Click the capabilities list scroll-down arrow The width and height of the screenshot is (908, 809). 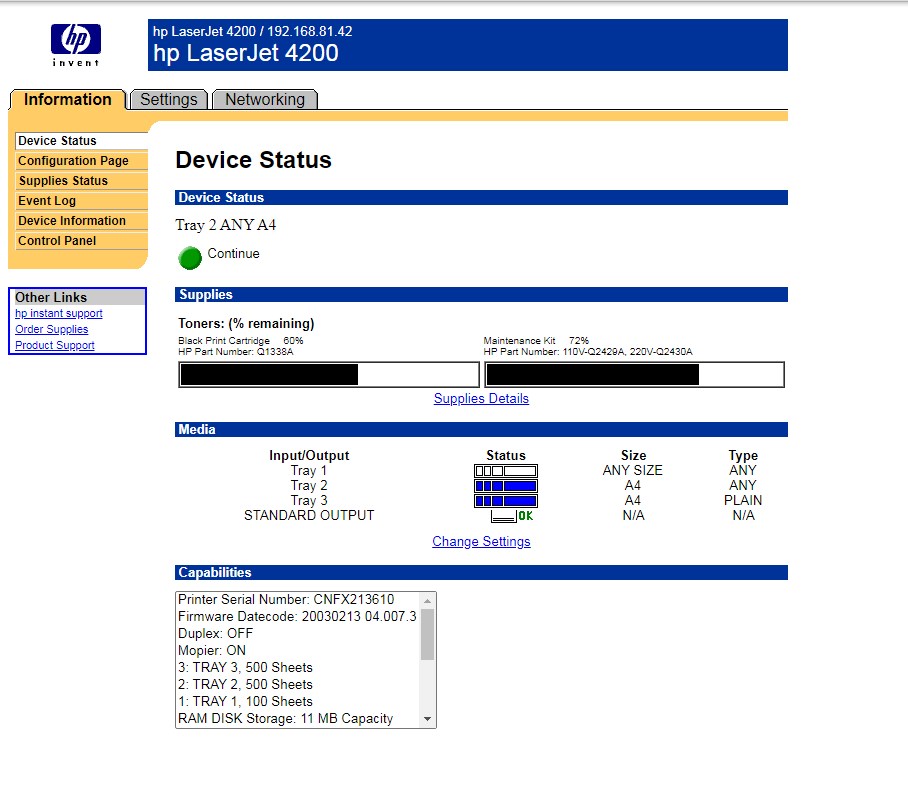click(x=427, y=719)
